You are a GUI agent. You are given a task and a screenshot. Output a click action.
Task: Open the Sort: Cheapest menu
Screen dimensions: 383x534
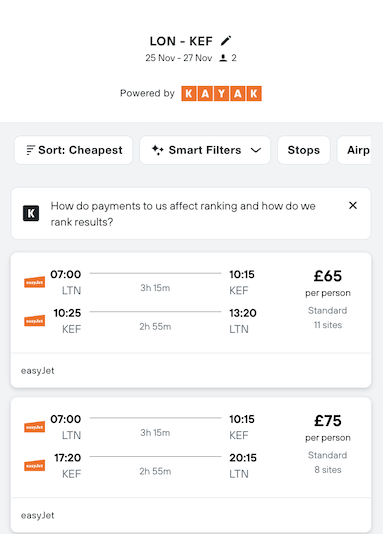click(74, 150)
